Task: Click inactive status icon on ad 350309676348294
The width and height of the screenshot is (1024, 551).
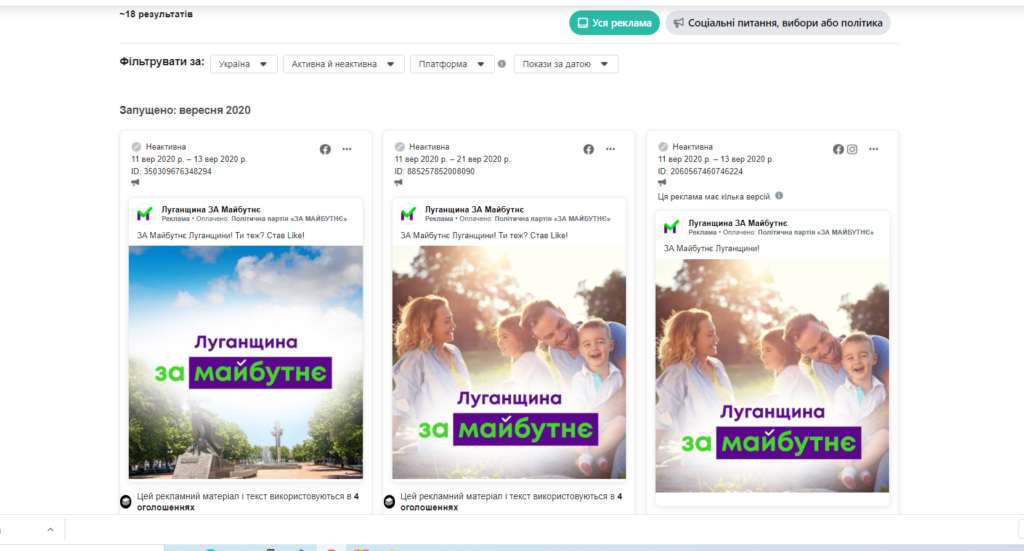Action: point(136,147)
